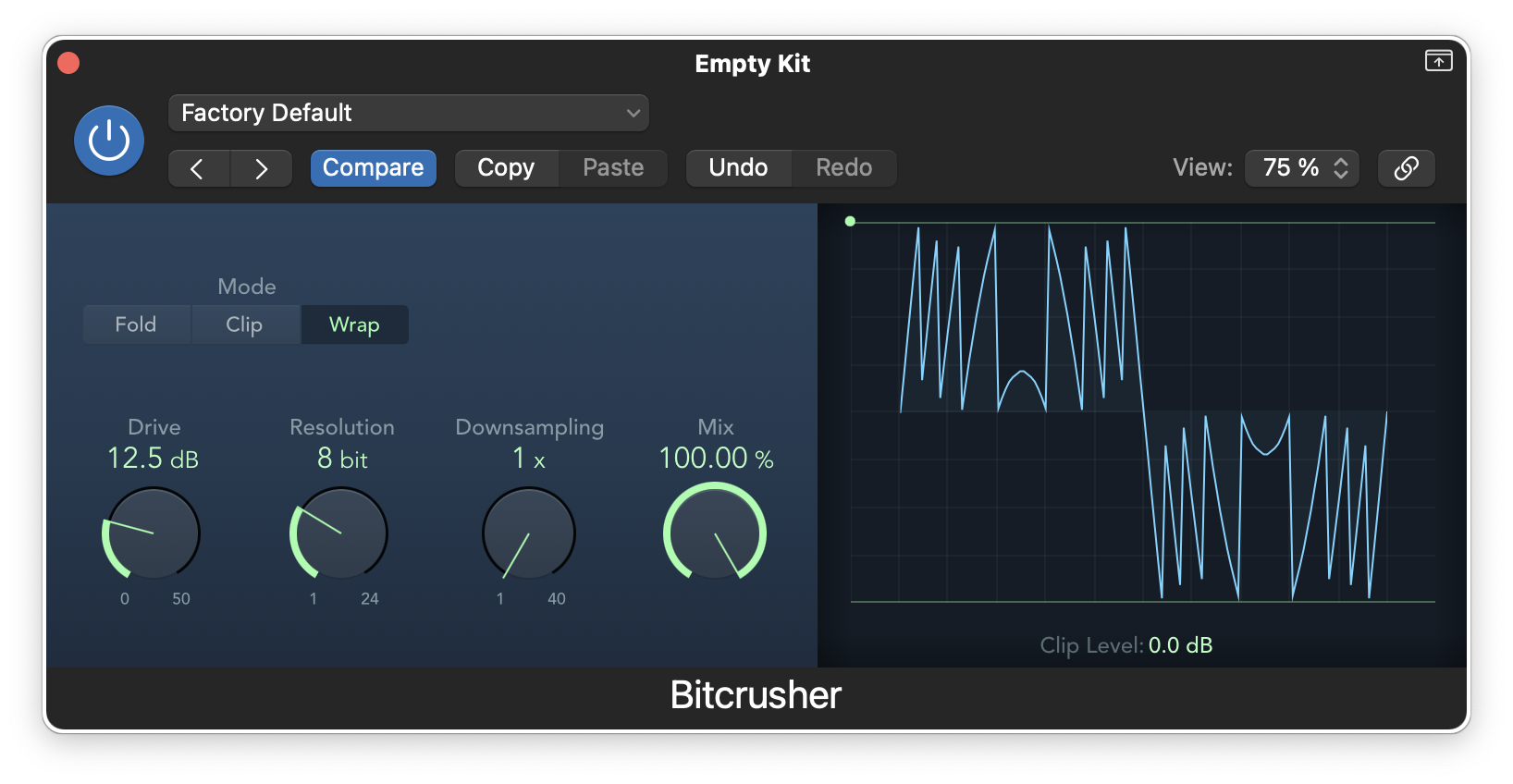Click the Redo button
Viewport: 1513px width, 784px height.
[843, 168]
